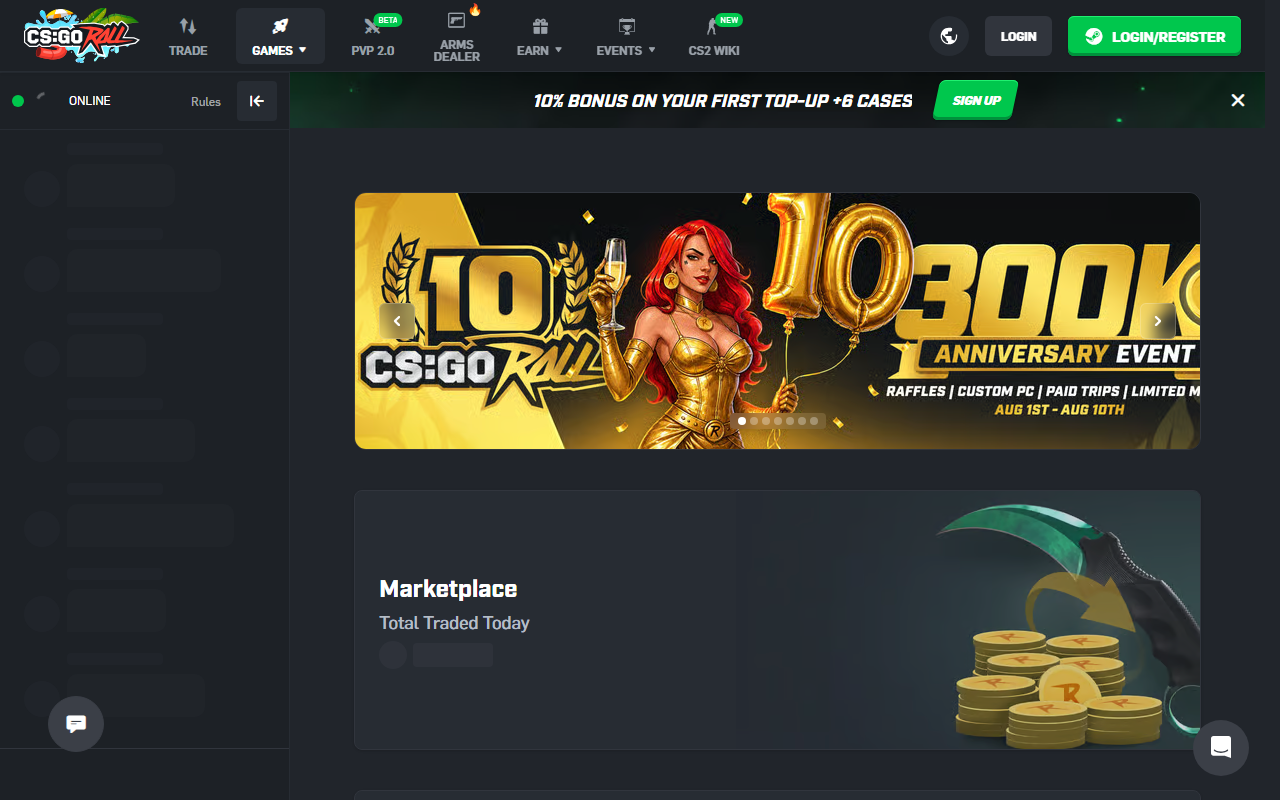Click the Steam Login/Register button
This screenshot has width=1280, height=800.
point(1154,36)
